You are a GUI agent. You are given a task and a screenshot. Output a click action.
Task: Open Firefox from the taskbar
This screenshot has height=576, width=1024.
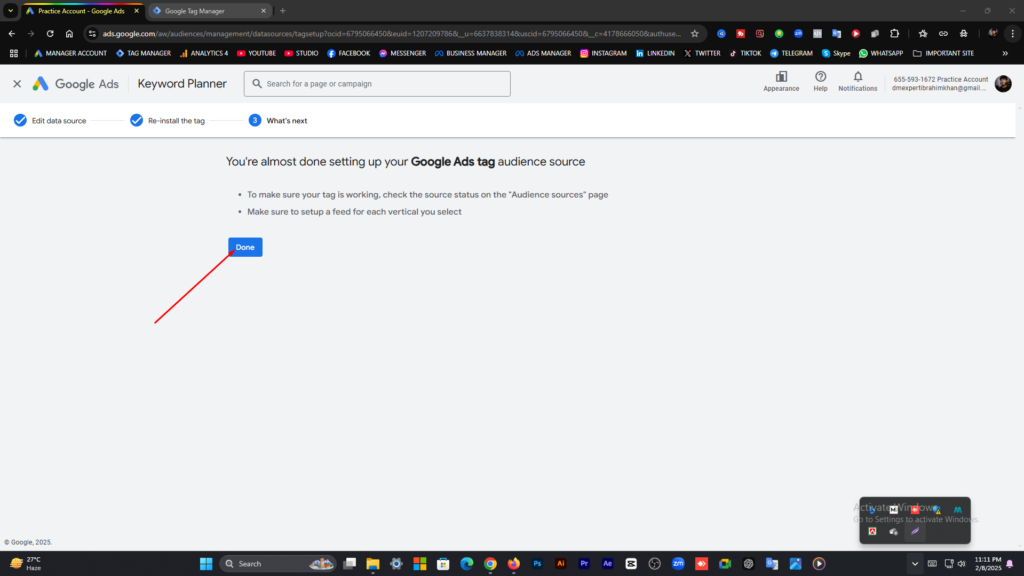pos(513,564)
